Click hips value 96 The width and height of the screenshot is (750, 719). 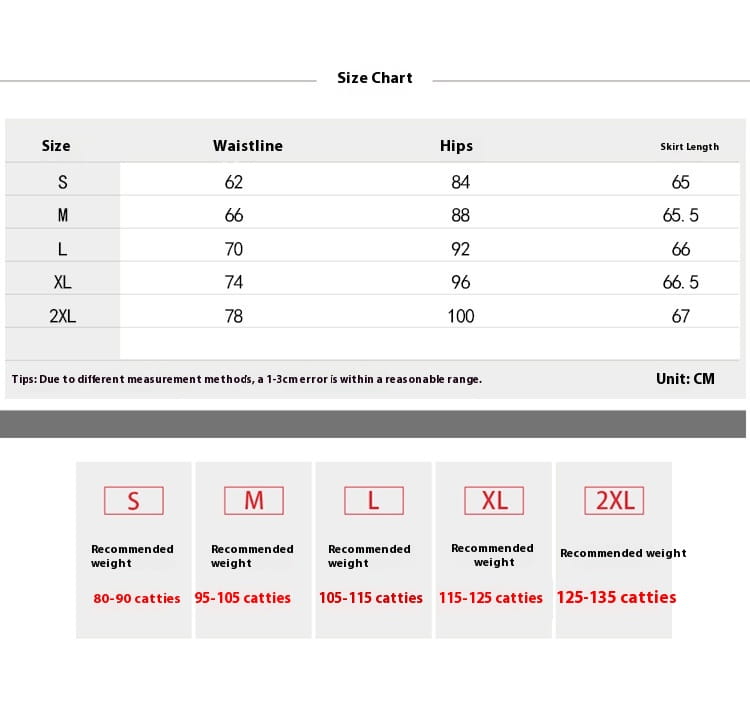(461, 282)
